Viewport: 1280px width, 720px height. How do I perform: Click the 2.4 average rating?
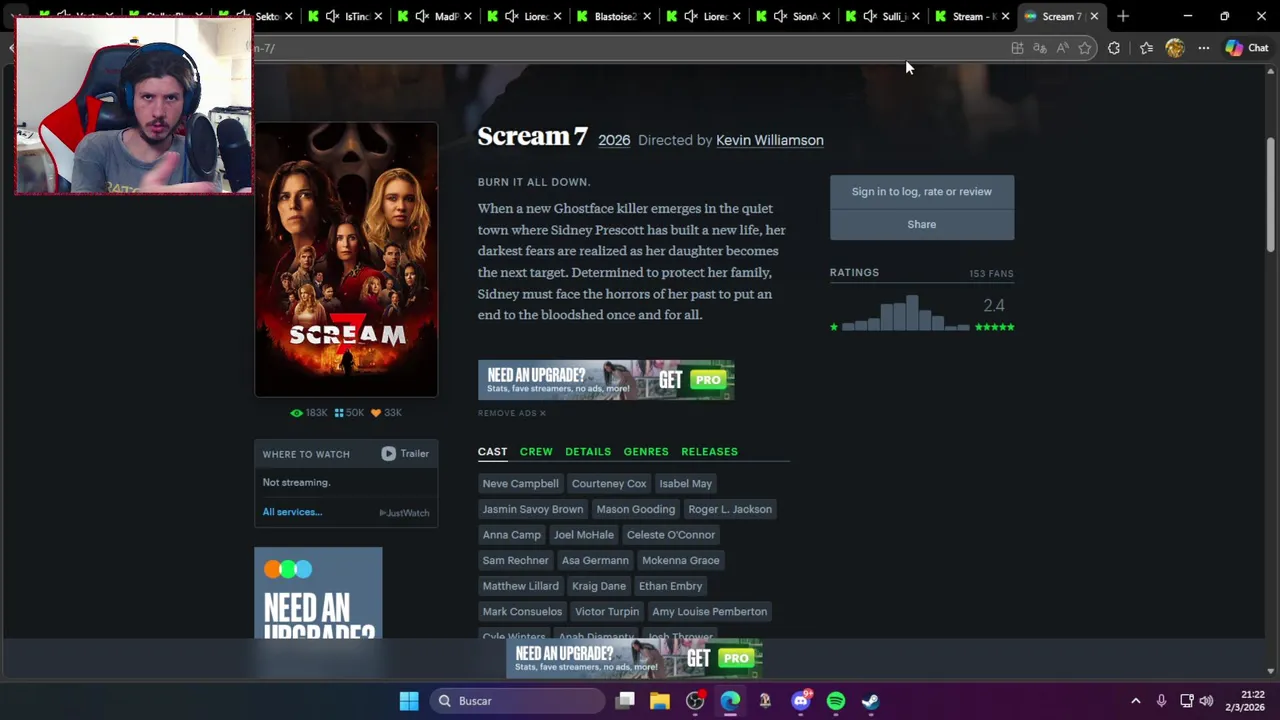pyautogui.click(x=994, y=306)
